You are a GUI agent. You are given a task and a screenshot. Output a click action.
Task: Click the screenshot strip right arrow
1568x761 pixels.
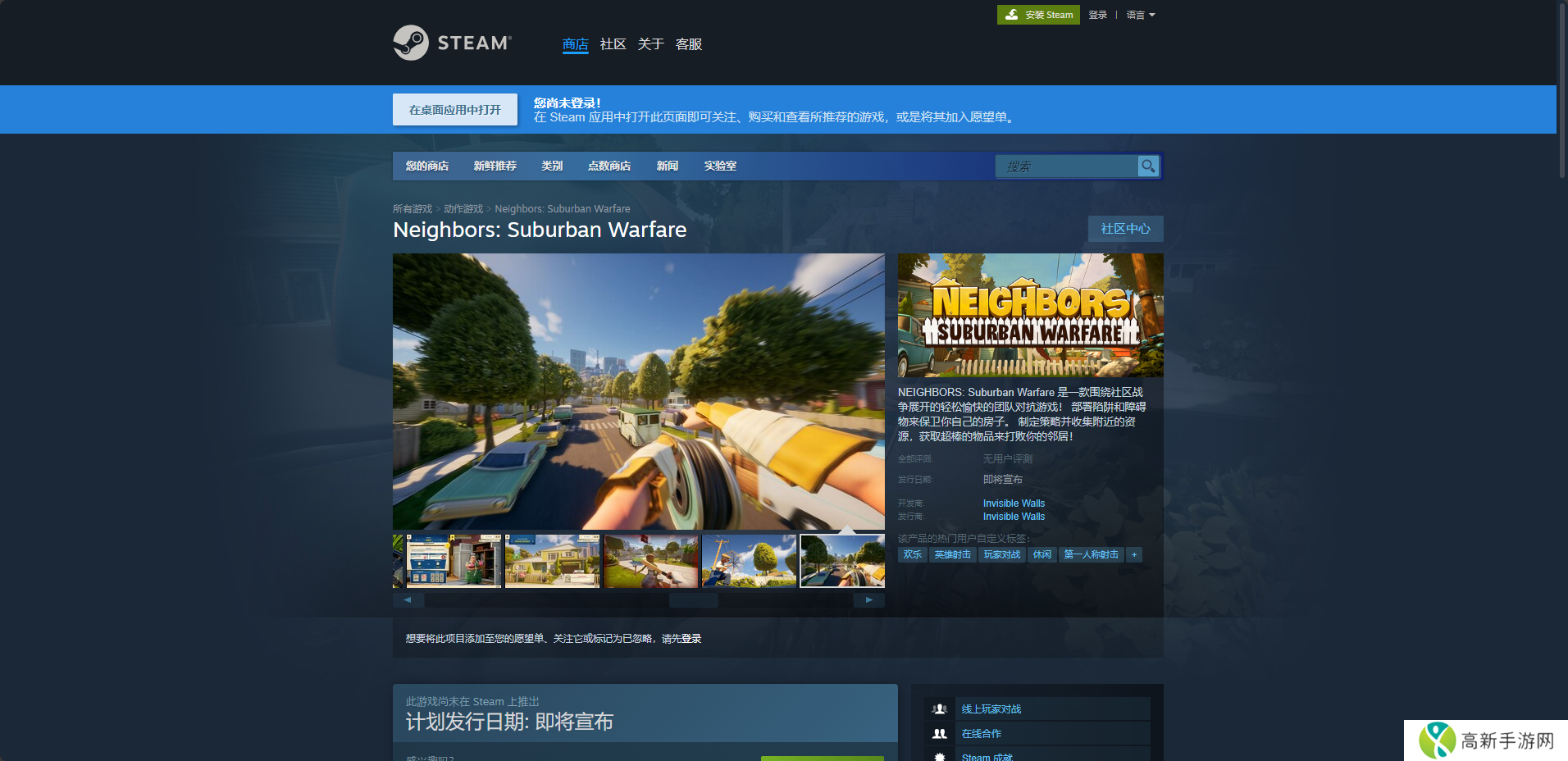point(869,600)
